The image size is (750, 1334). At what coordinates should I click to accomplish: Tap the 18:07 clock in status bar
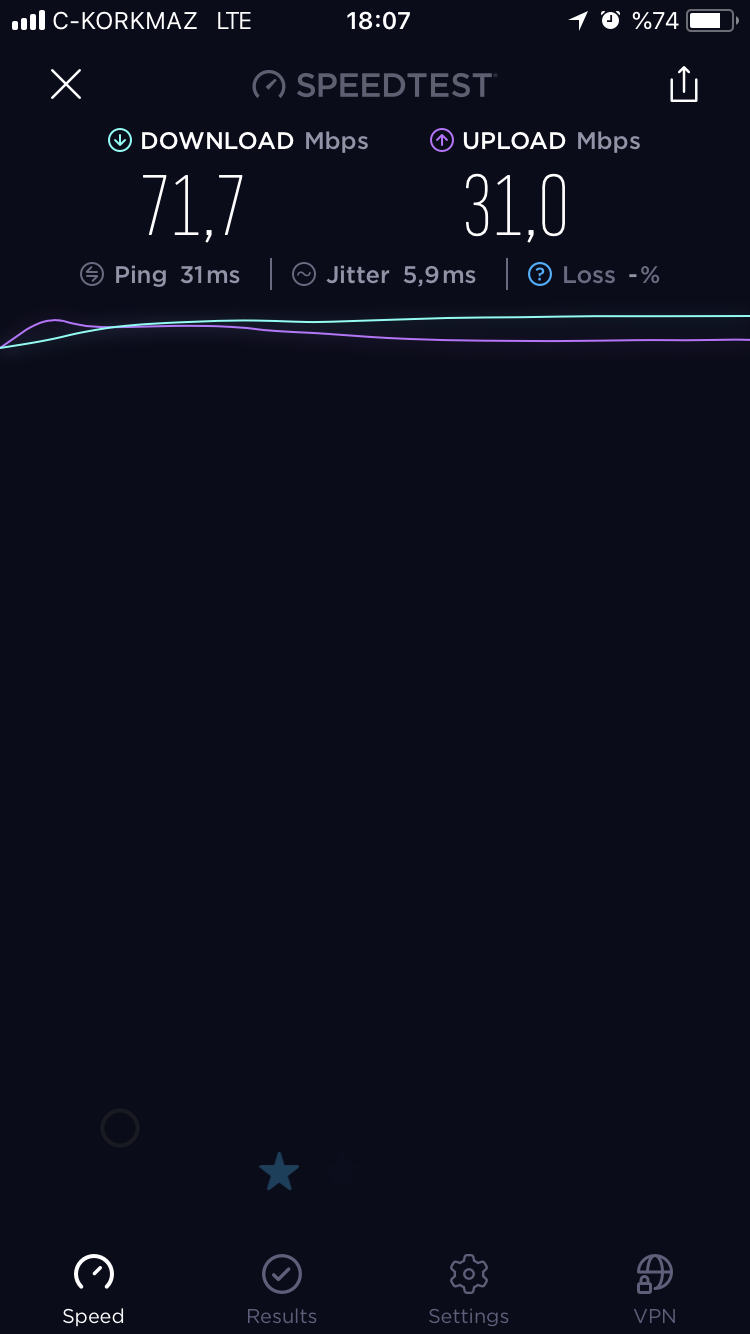coord(378,20)
